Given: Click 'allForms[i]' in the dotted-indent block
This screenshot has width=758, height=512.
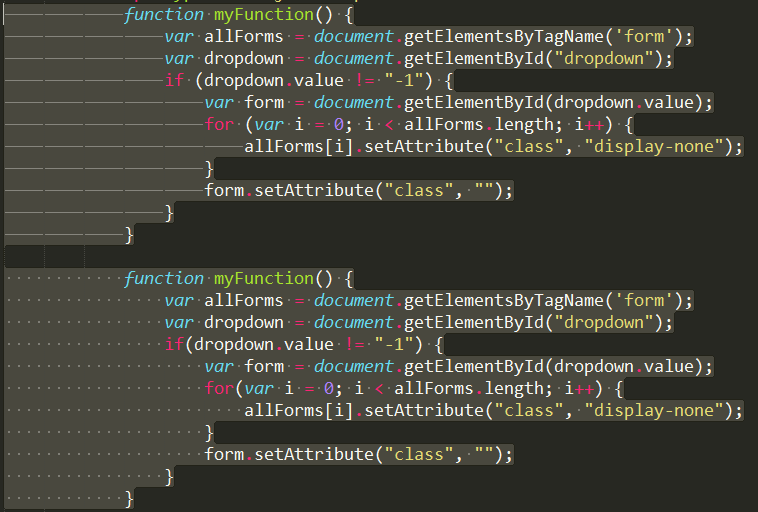Looking at the screenshot, I should click(x=299, y=410).
